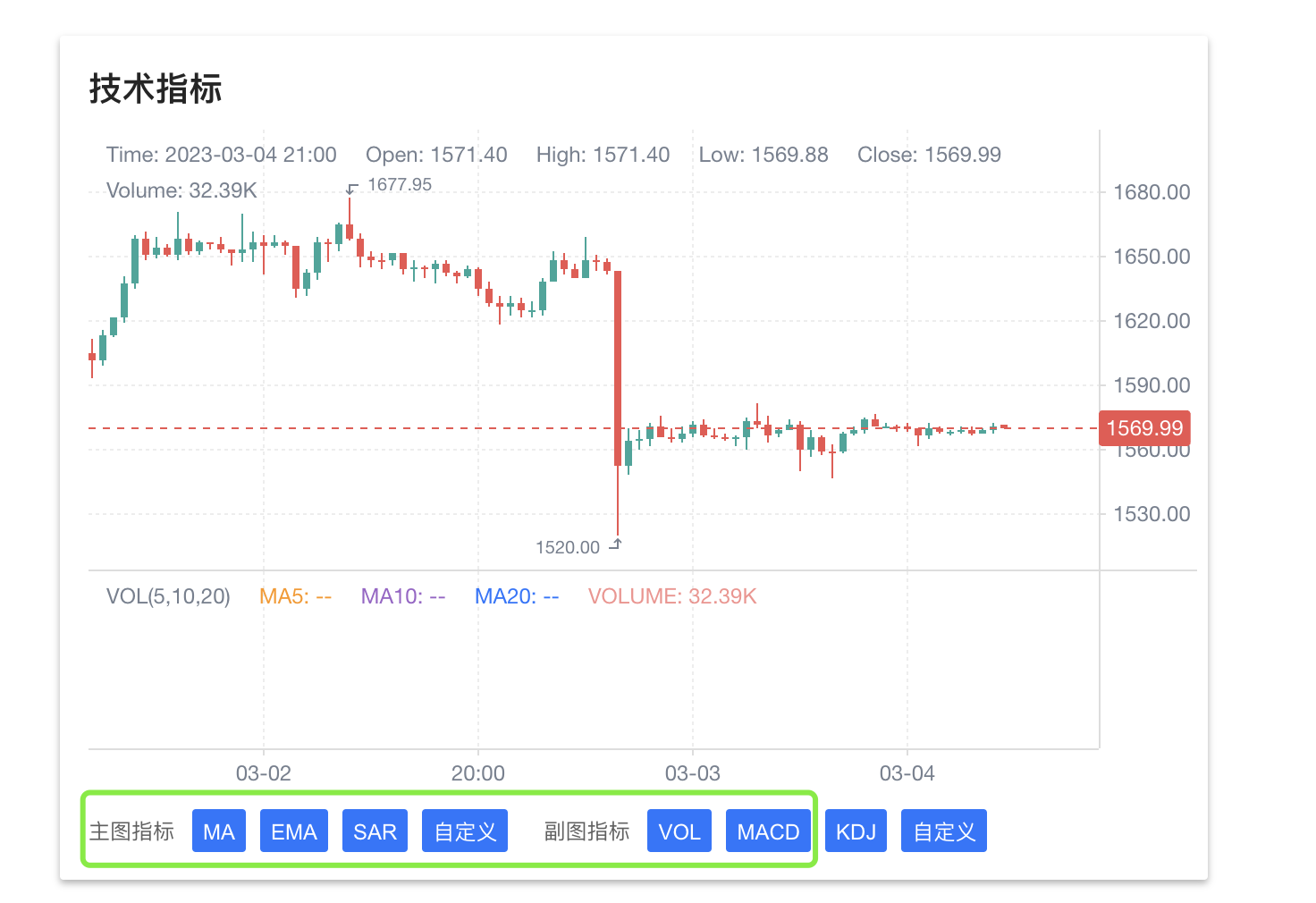The height and width of the screenshot is (903, 1316).
Task: Toggle the MA5 legend entry
Action: tap(295, 596)
